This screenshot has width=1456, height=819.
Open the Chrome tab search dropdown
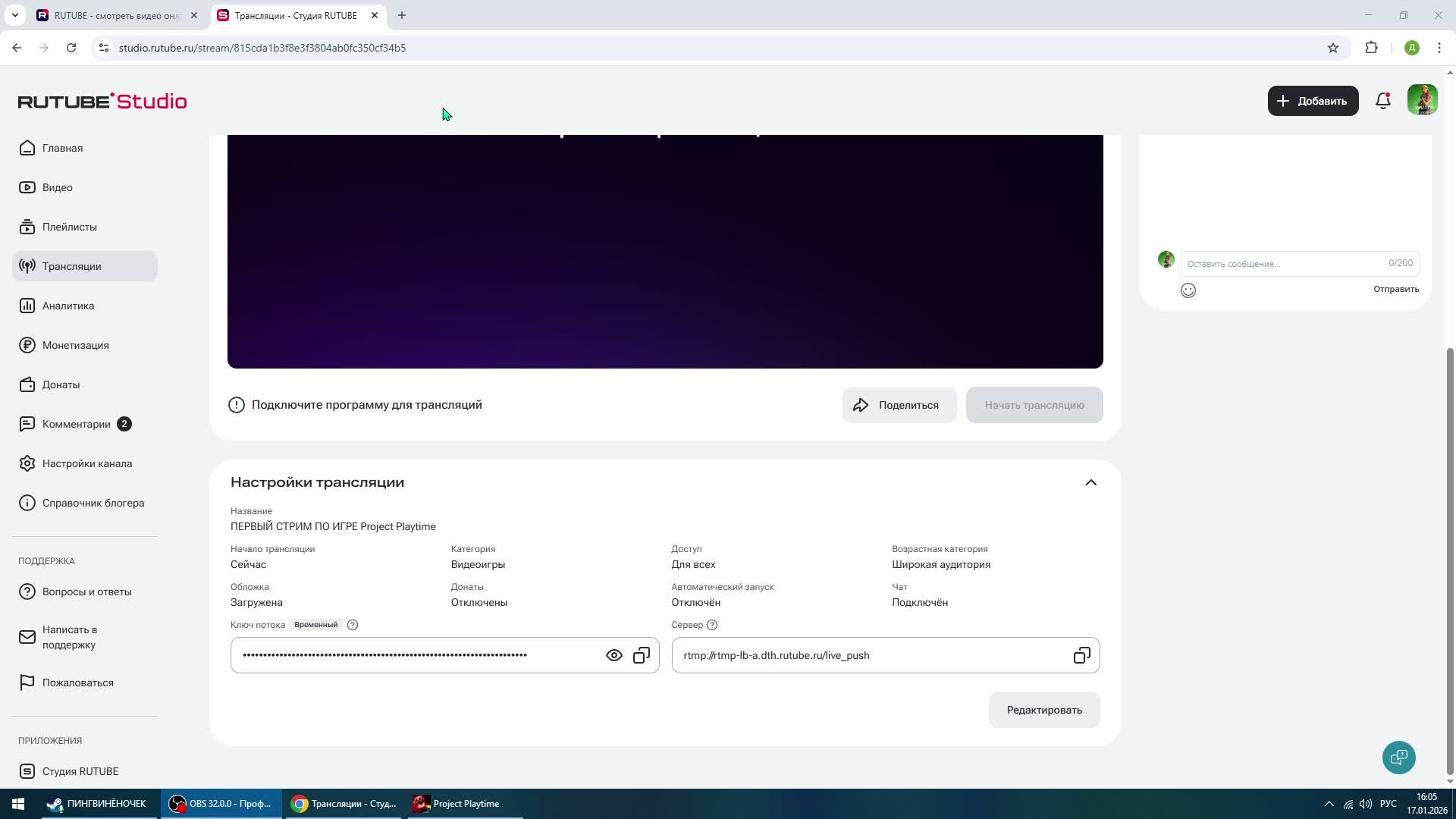[14, 15]
